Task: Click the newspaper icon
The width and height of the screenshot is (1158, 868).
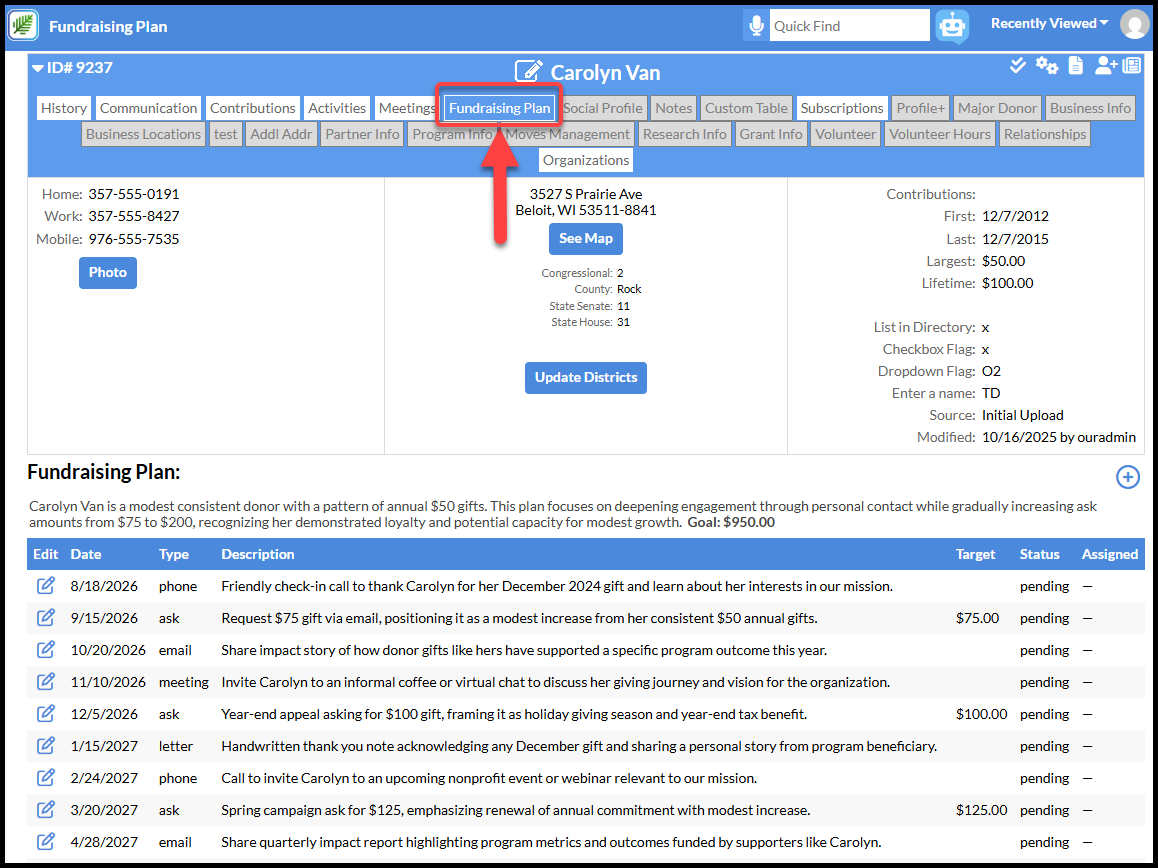Action: pos(1131,66)
